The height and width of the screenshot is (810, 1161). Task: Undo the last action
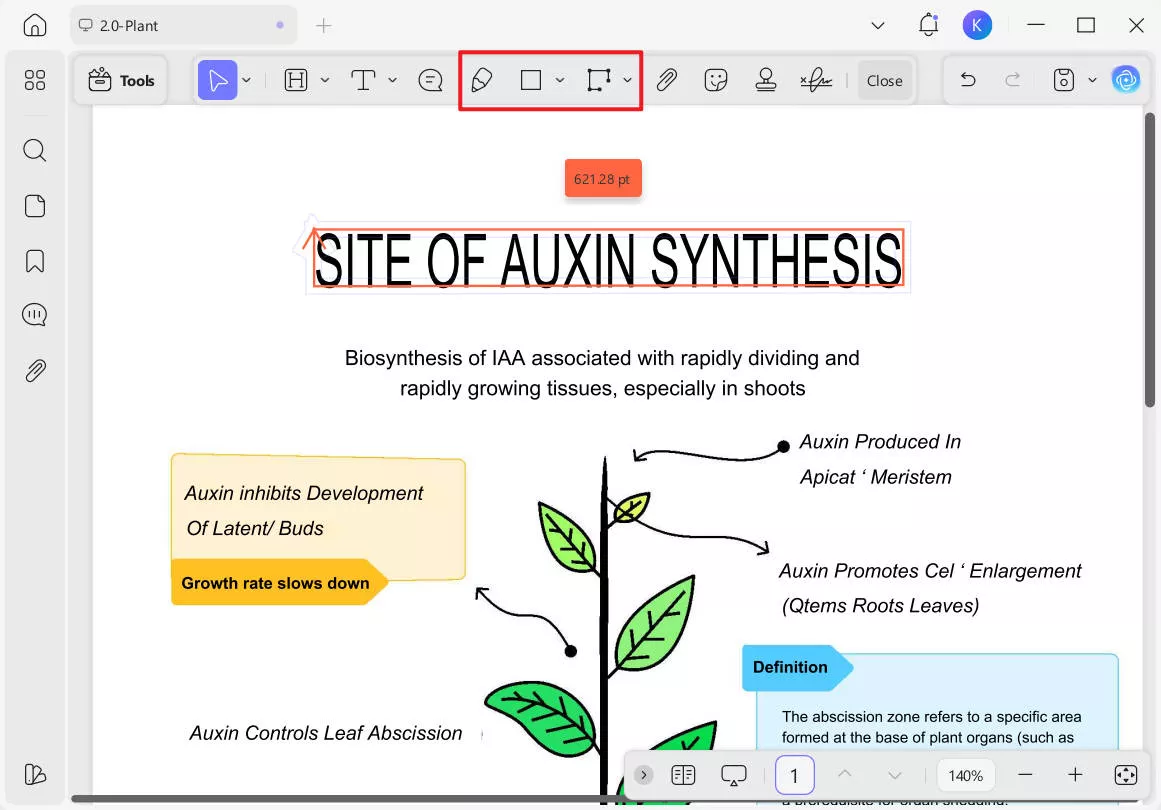point(967,80)
